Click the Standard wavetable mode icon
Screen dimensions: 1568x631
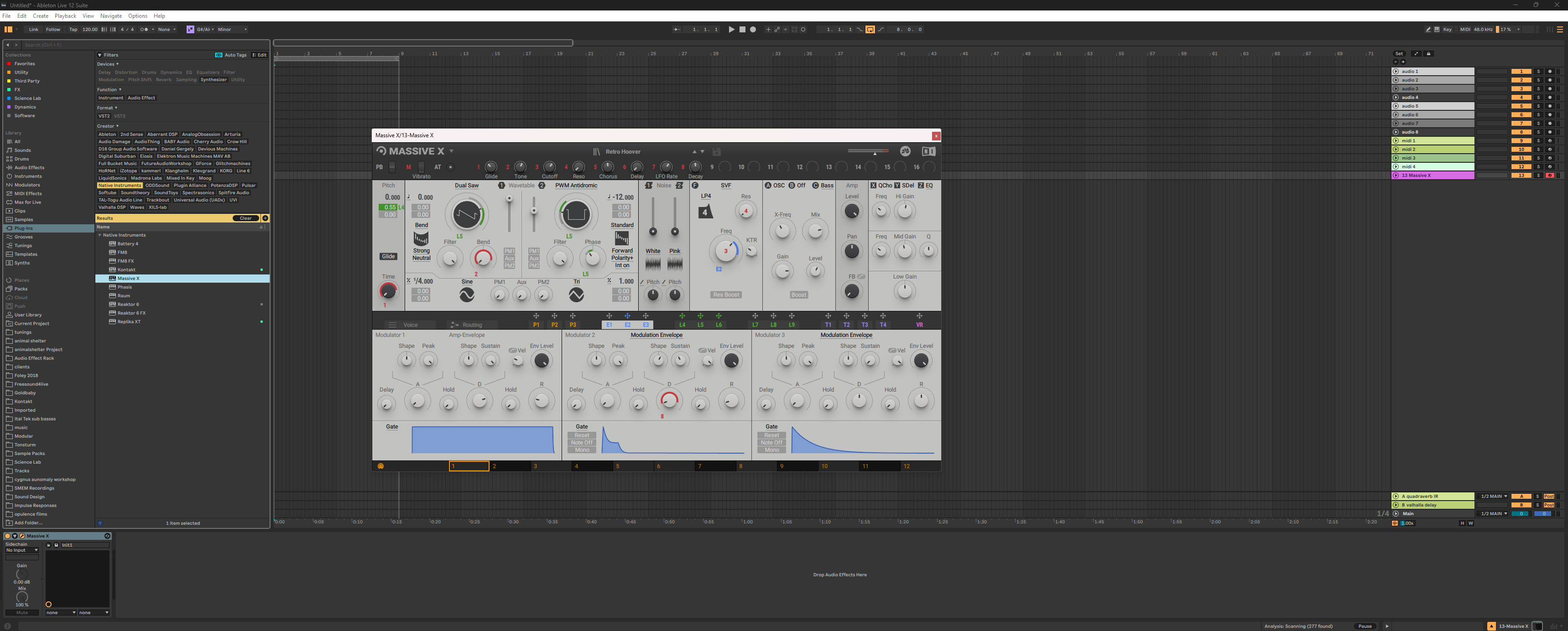(x=622, y=238)
